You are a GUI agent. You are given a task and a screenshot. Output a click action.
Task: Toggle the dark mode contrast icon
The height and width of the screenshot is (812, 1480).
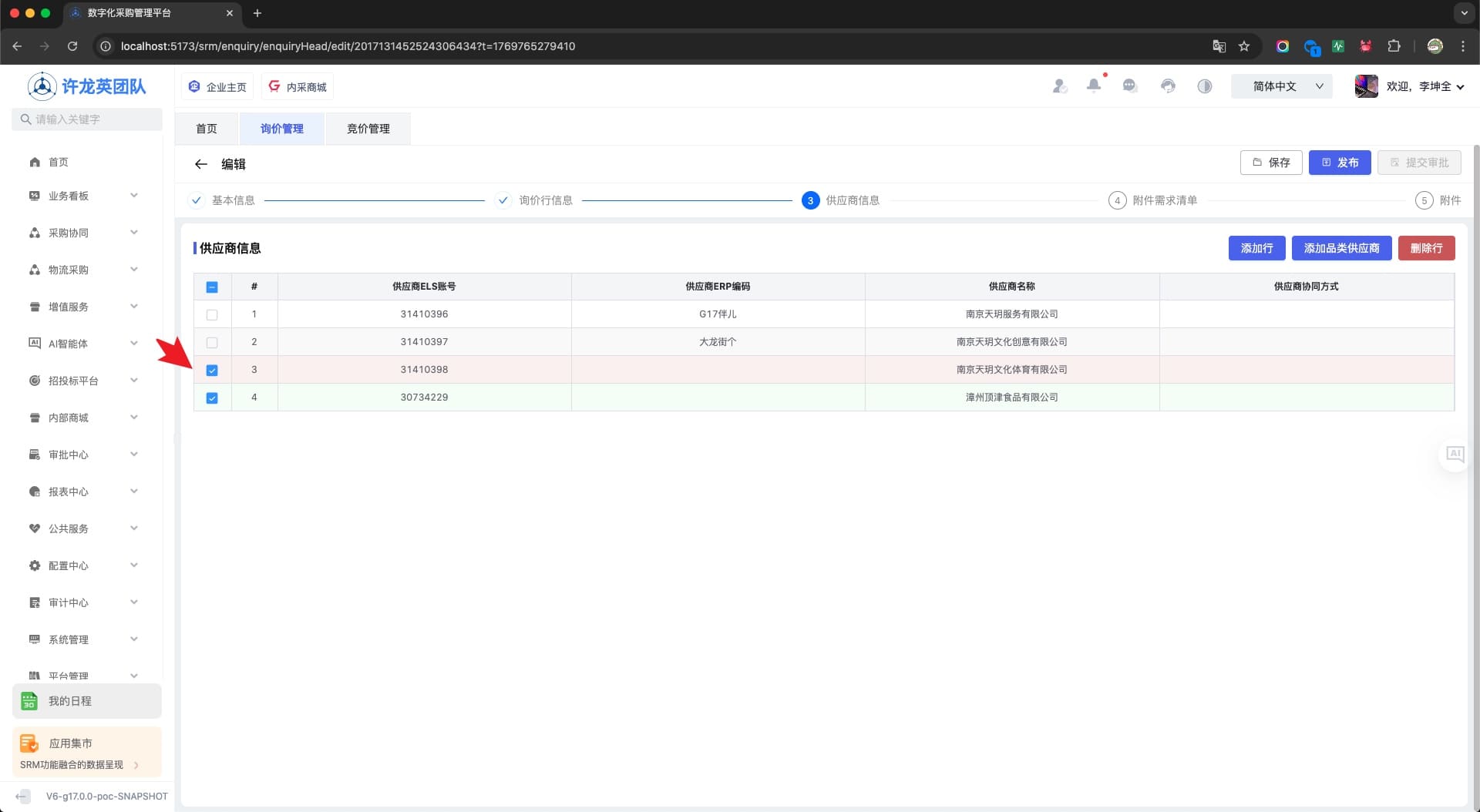point(1204,86)
